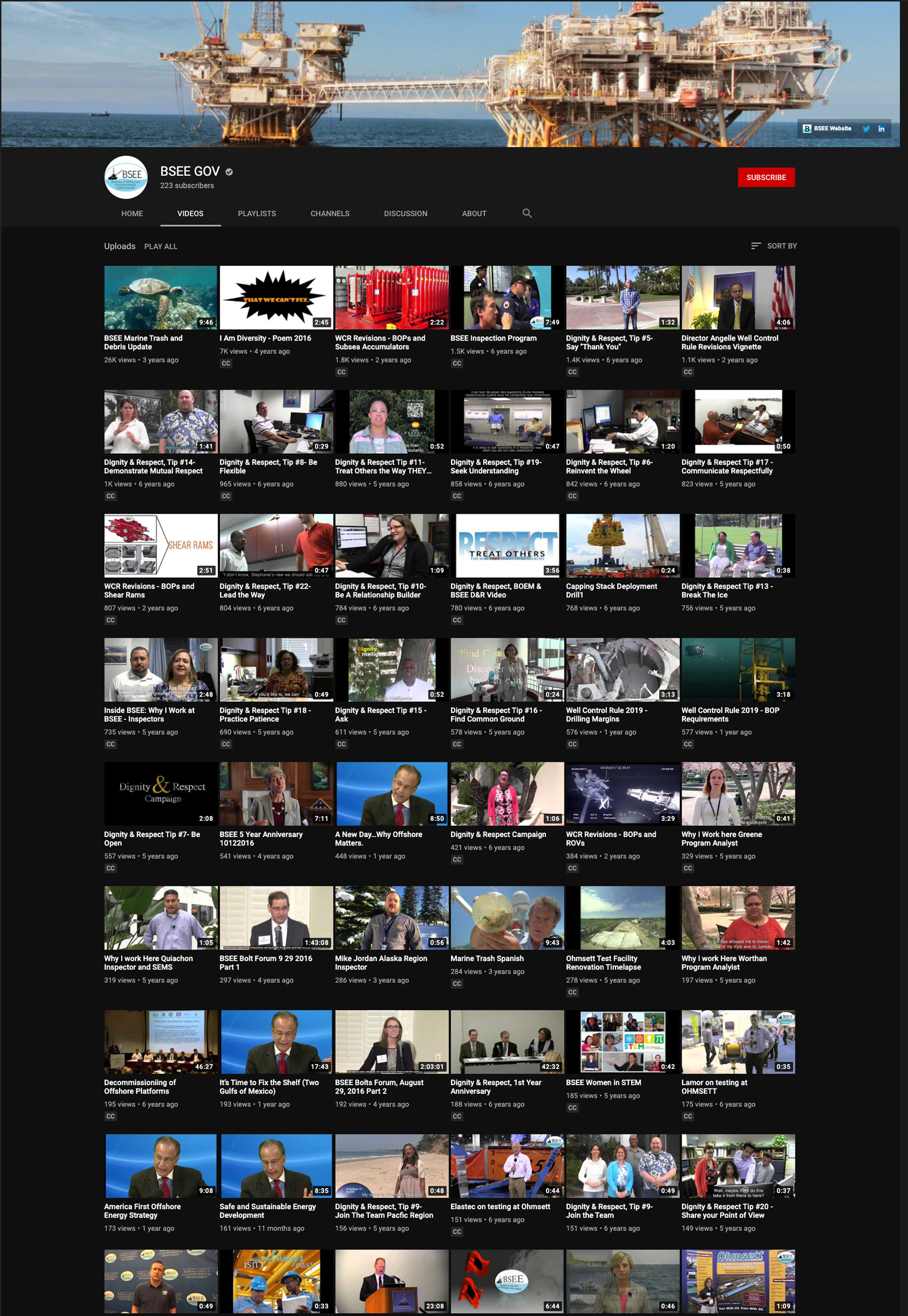This screenshot has width=908, height=1316.
Task: Open Safe and Sustainable Energy Development title
Action: (x=268, y=1211)
